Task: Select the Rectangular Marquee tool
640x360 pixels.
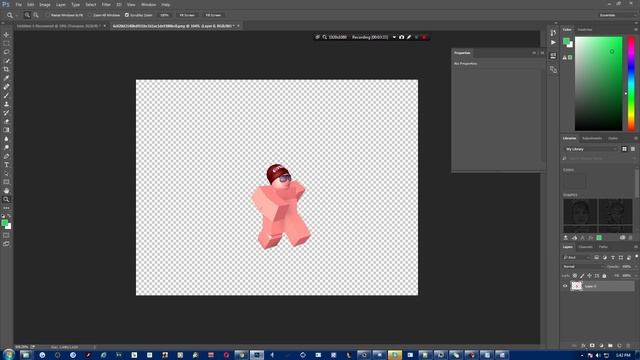Action: [x=6, y=43]
